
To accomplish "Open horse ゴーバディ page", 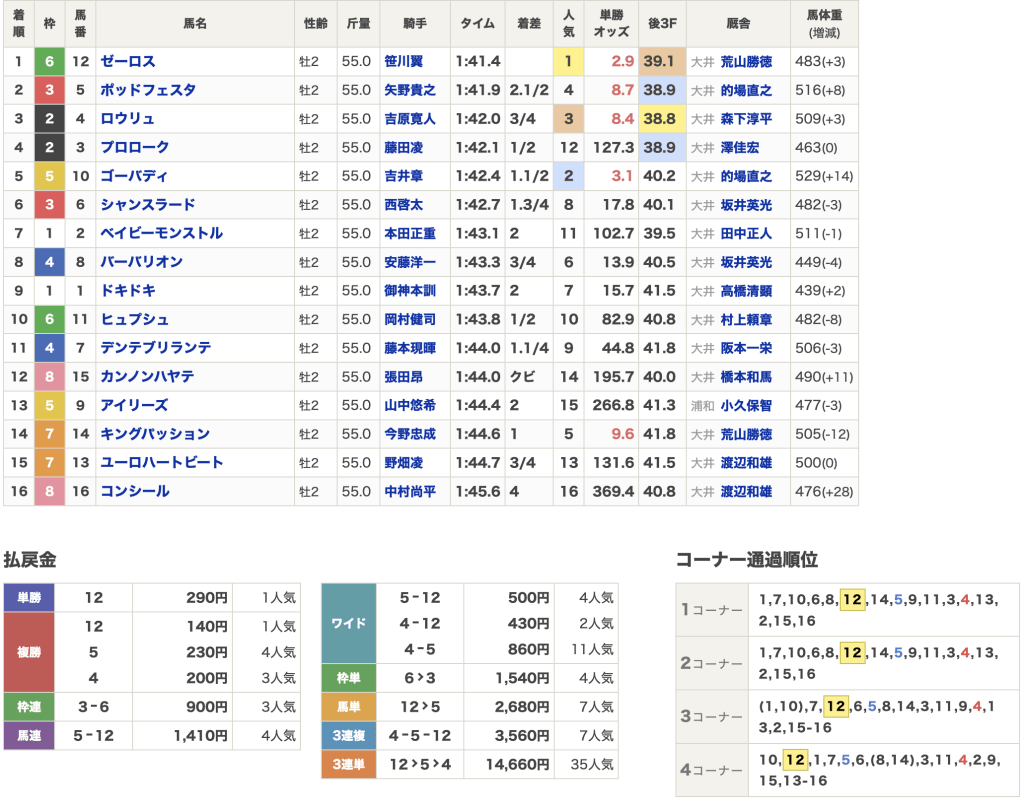I will pyautogui.click(x=134, y=176).
